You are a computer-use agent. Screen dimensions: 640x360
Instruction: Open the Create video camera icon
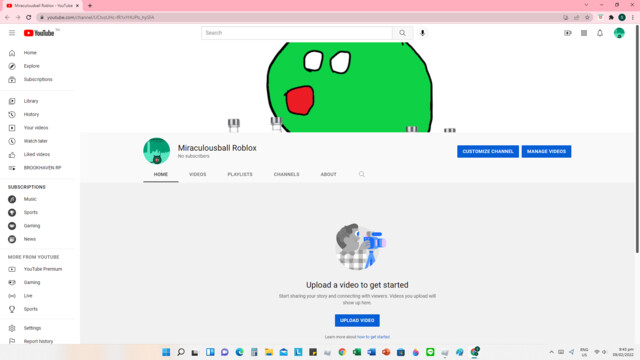(x=568, y=33)
